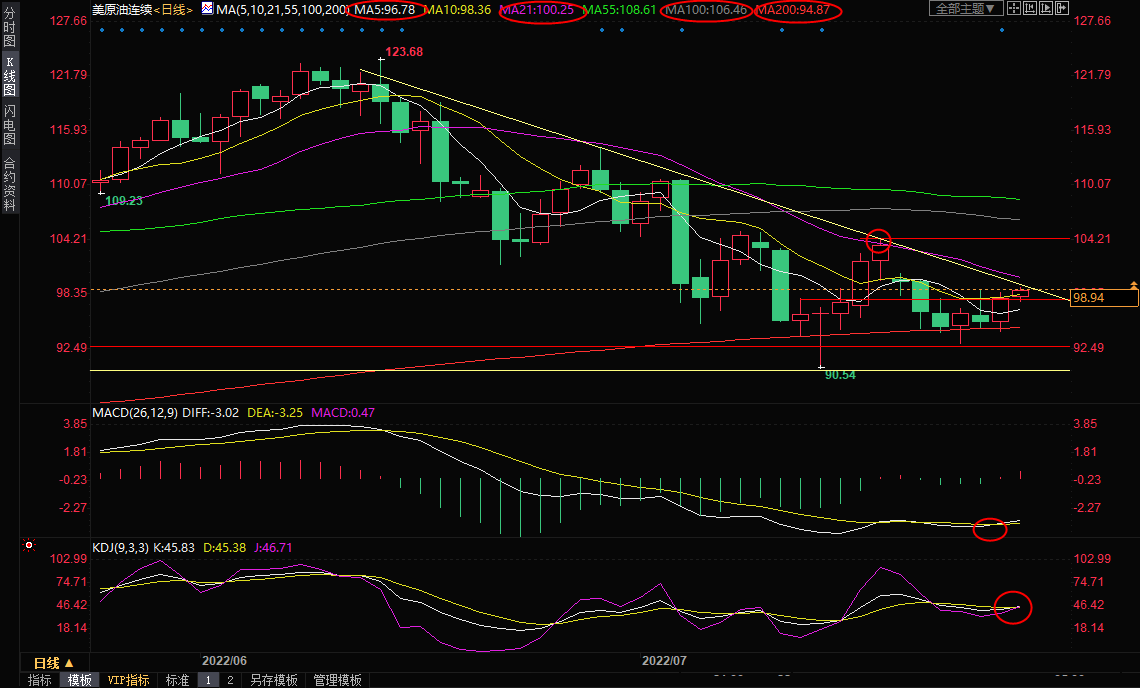Click the 另存模板 button
This screenshot has height=688, width=1140.
pyautogui.click(x=273, y=680)
